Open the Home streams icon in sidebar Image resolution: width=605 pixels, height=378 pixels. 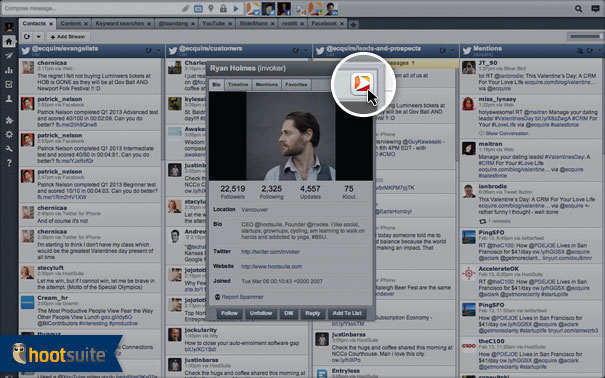(x=8, y=41)
